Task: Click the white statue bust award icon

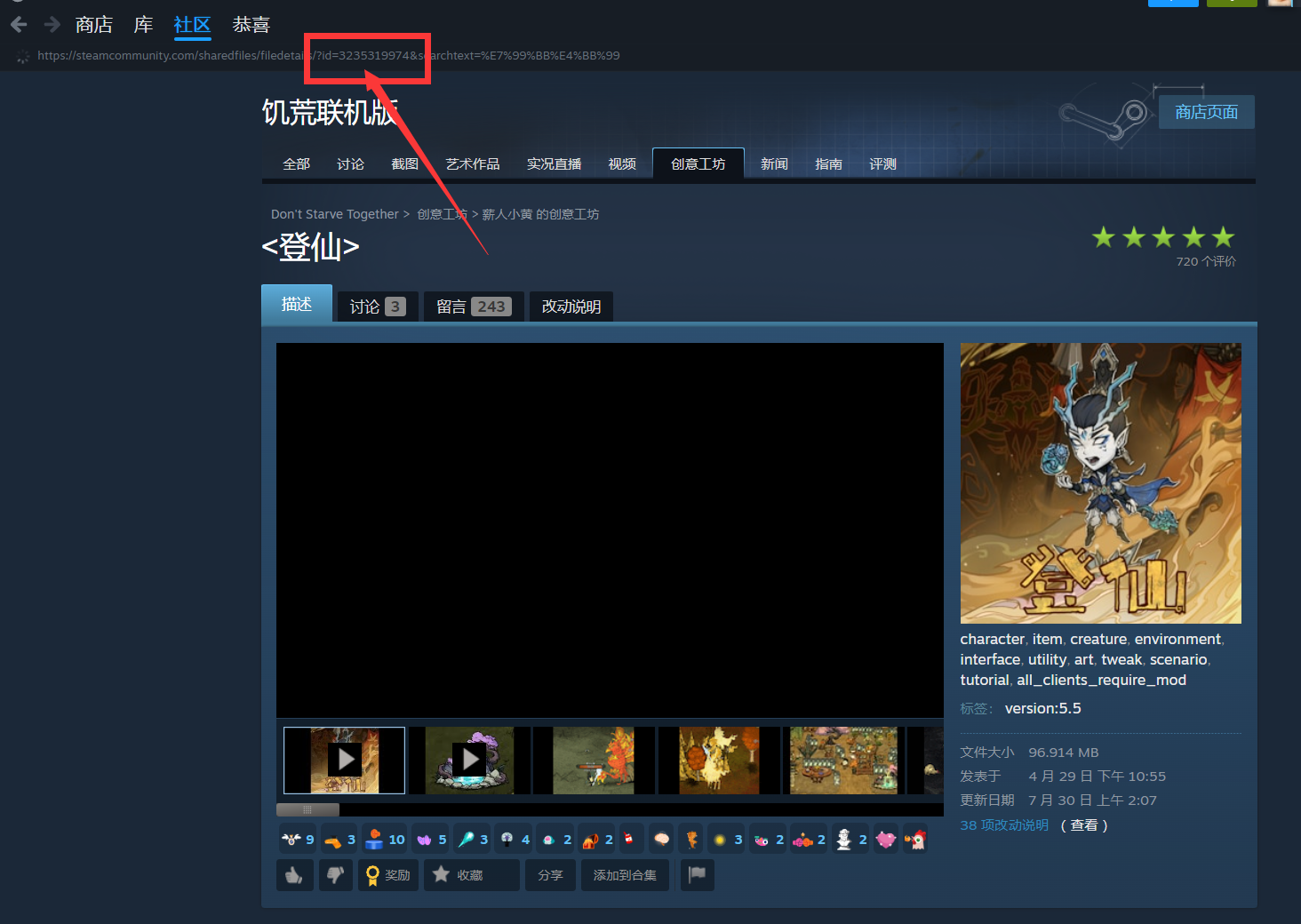Action: (851, 840)
